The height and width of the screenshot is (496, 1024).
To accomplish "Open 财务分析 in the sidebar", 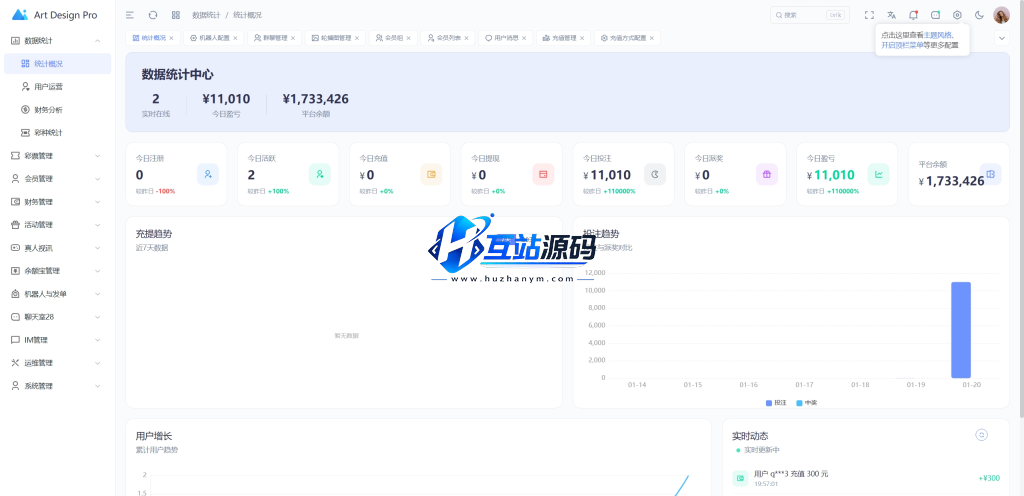I will click(x=57, y=110).
